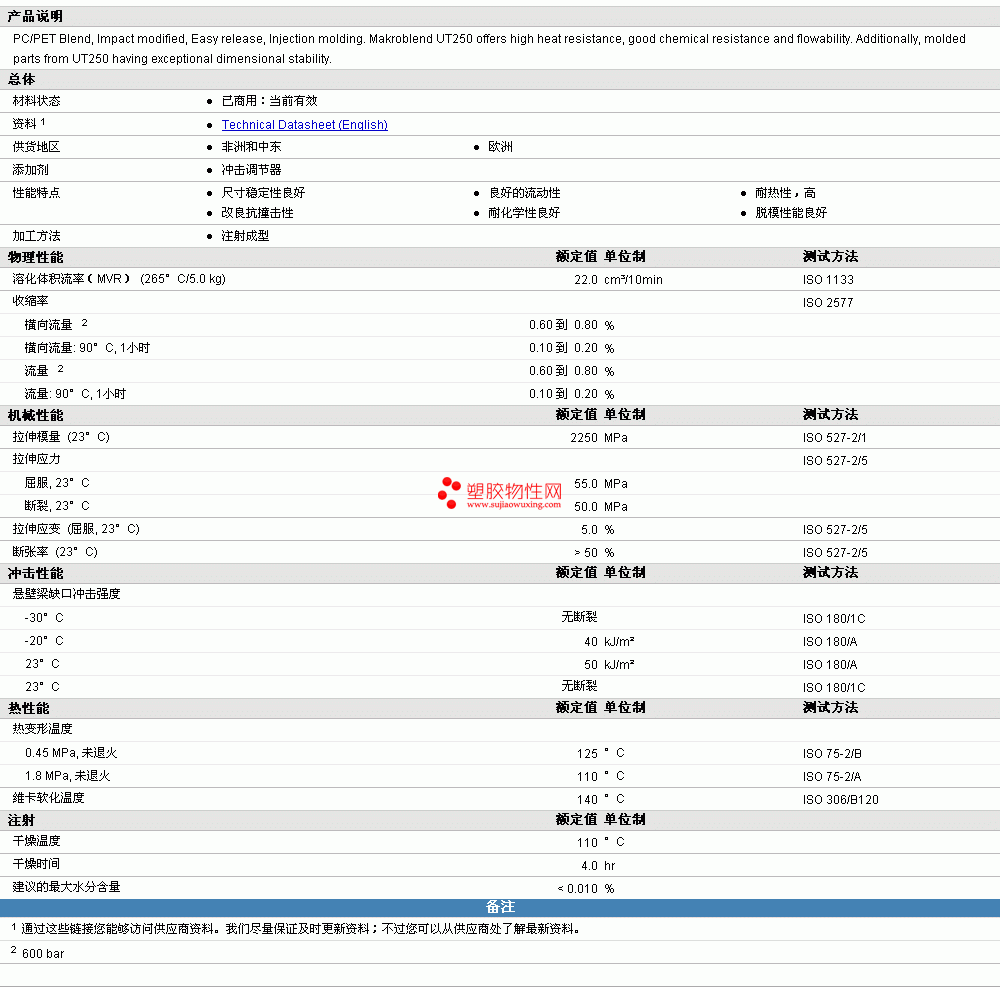Click the 机械性能 section header
The height and width of the screenshot is (987, 1000).
coord(35,415)
